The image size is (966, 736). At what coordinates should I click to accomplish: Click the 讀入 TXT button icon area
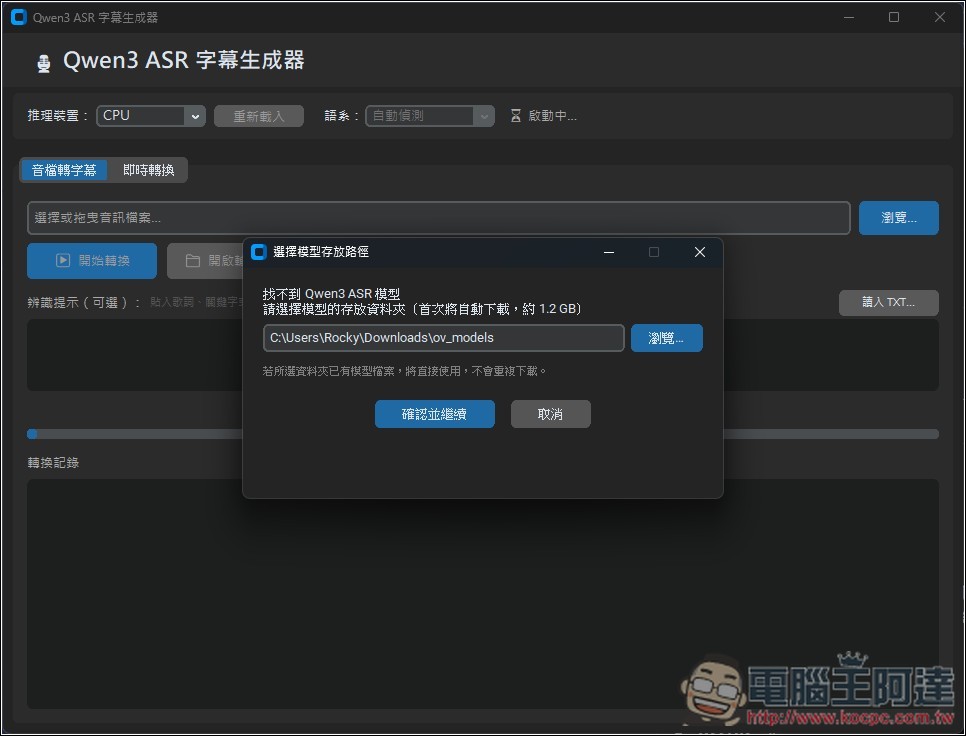888,302
